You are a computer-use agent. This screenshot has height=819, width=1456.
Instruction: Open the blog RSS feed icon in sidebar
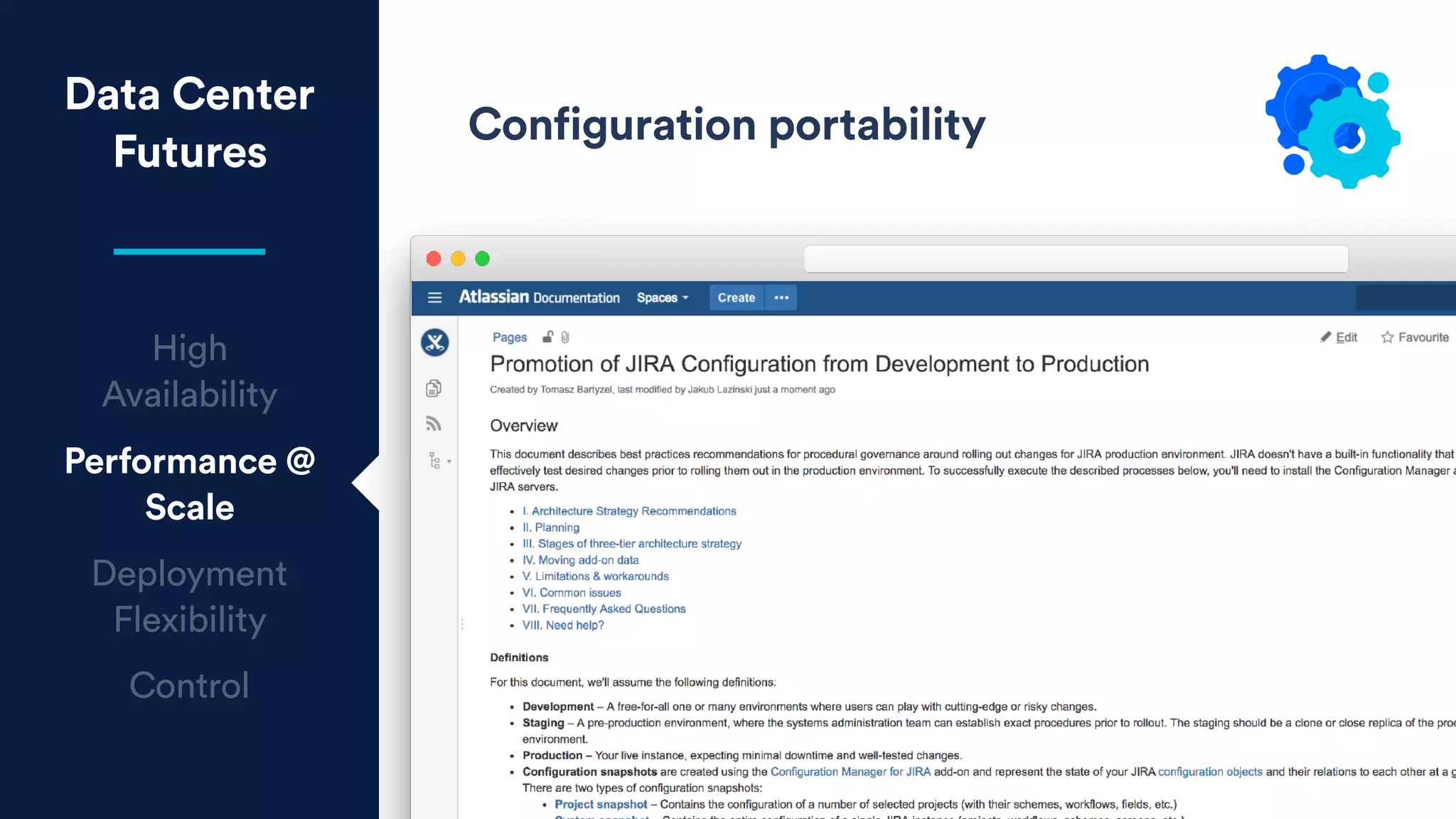coord(434,424)
